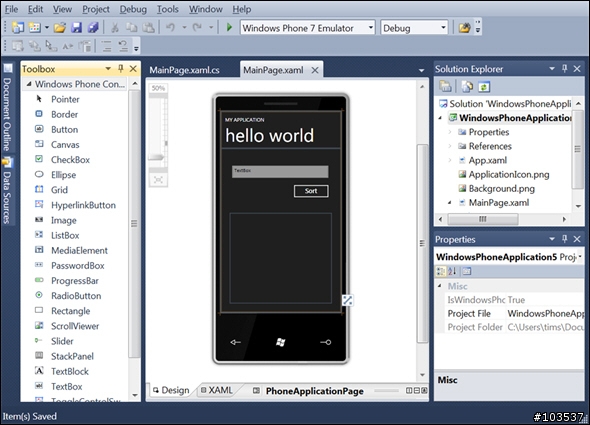Click the Sort button on phone design
The width and height of the screenshot is (590, 425).
pos(311,191)
